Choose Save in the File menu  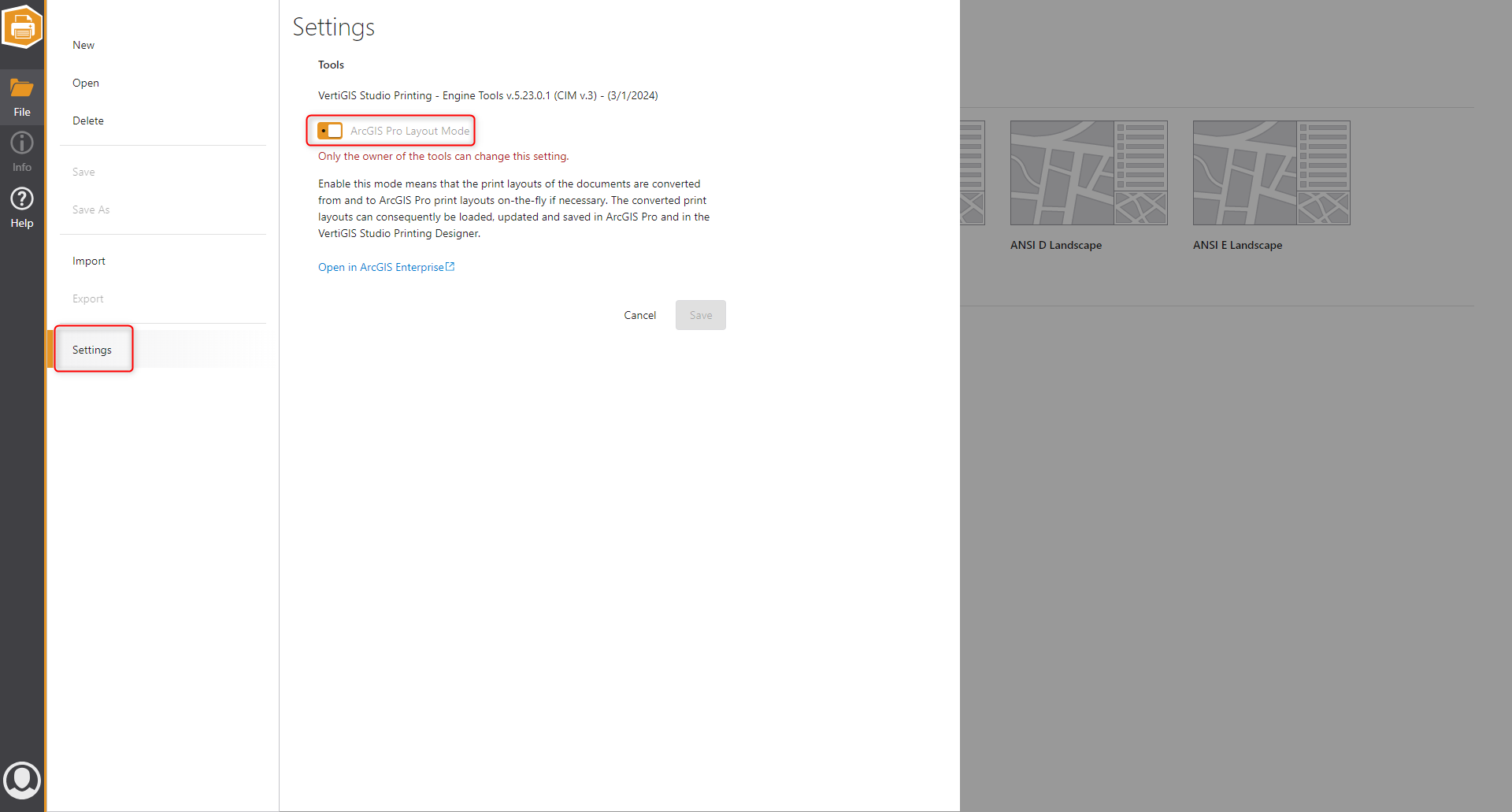(83, 172)
